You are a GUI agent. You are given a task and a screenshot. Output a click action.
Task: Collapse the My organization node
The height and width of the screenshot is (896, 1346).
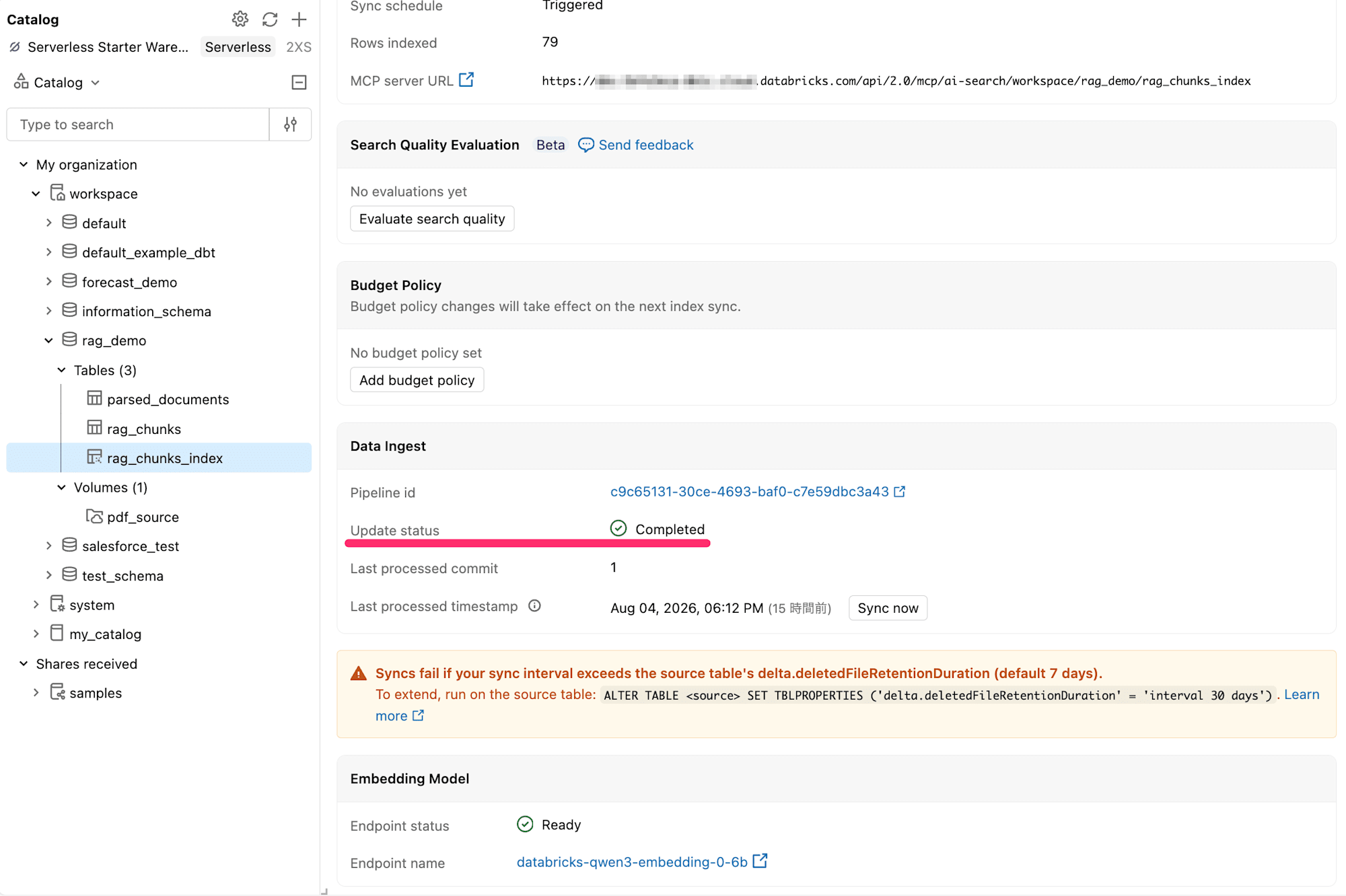[x=24, y=164]
